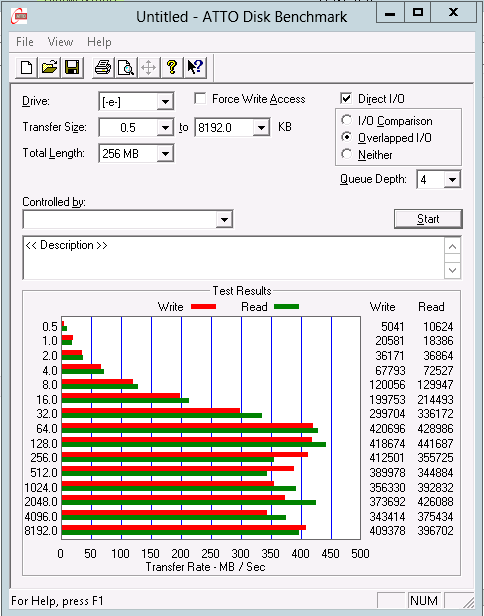This screenshot has width=484, height=616.
Task: Click the Description scrollbar up arrow
Action: click(x=453, y=247)
